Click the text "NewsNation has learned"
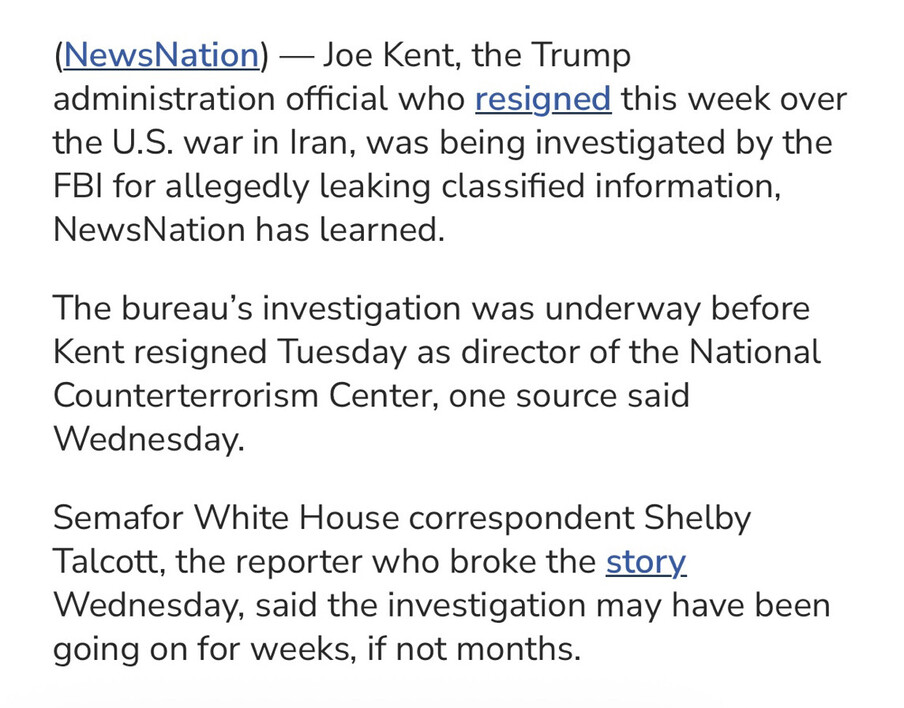Screen dimensions: 904x708 [x=247, y=230]
